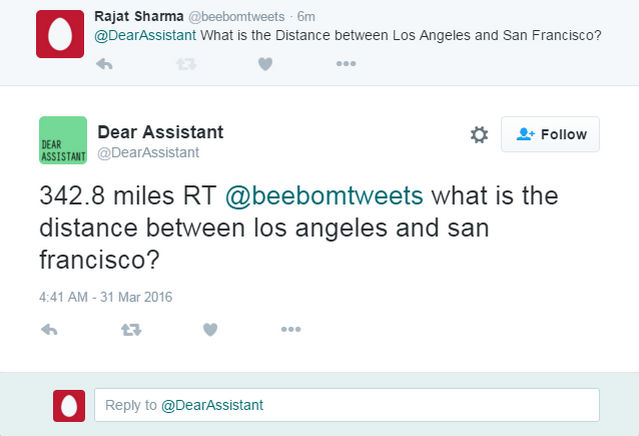Open @DearAssistant mention in Rajat's tweet
This screenshot has height=436, width=639.
[145, 35]
